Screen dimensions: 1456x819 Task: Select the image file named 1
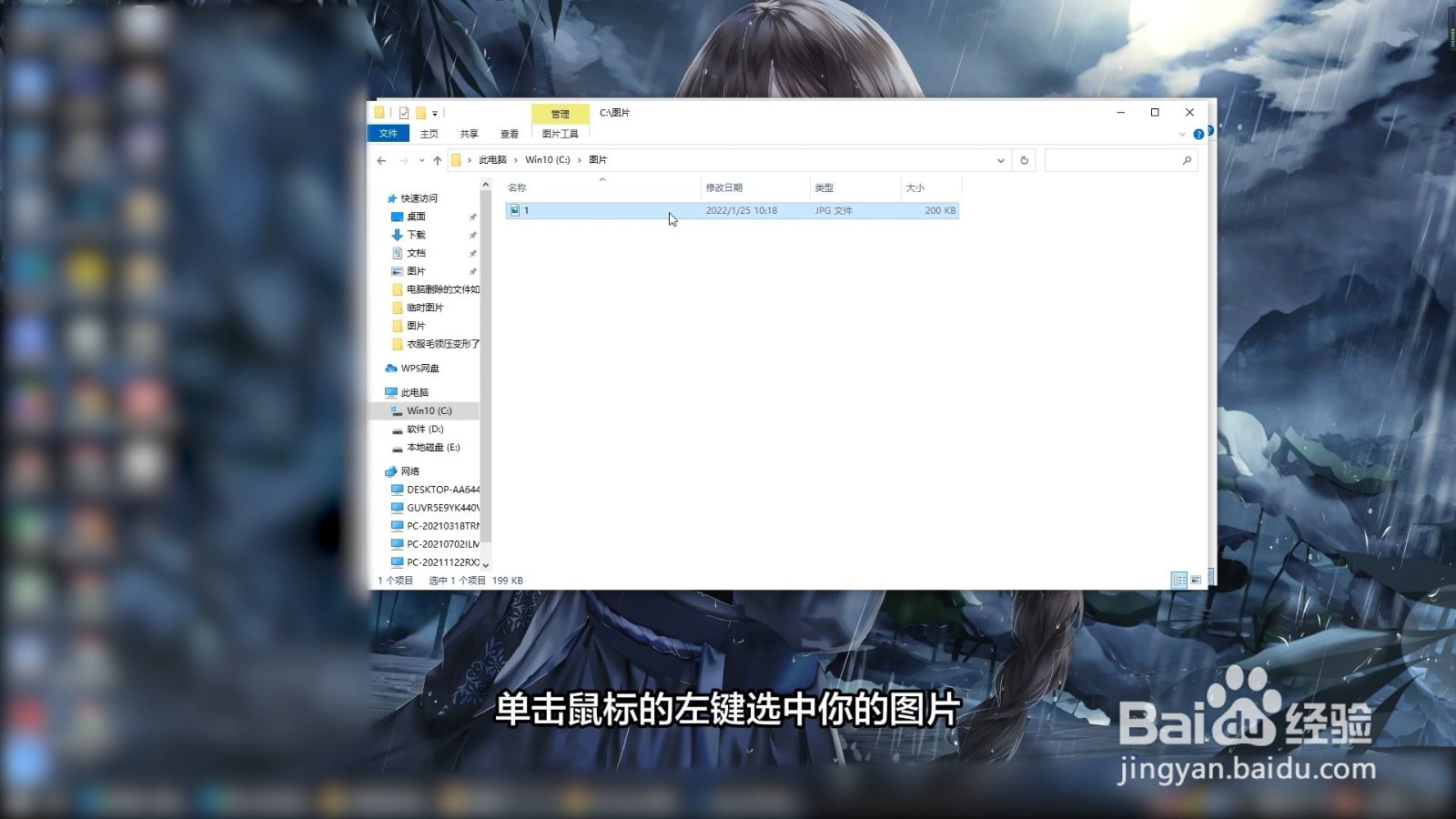[732, 210]
